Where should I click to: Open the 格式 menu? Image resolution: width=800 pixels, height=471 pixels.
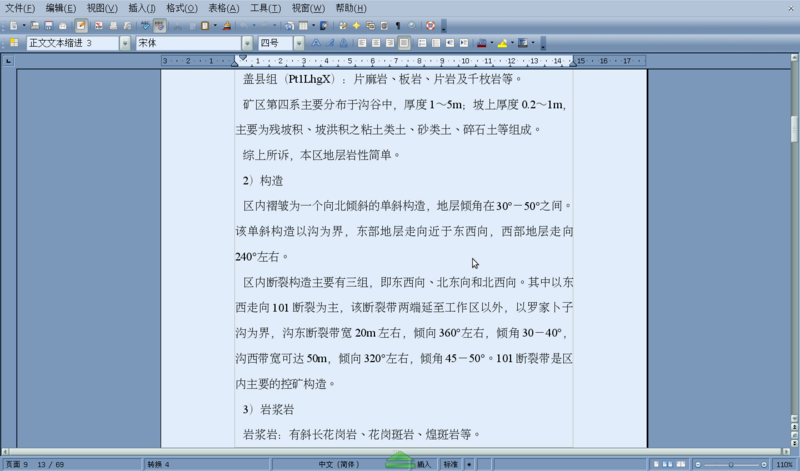tap(182, 8)
